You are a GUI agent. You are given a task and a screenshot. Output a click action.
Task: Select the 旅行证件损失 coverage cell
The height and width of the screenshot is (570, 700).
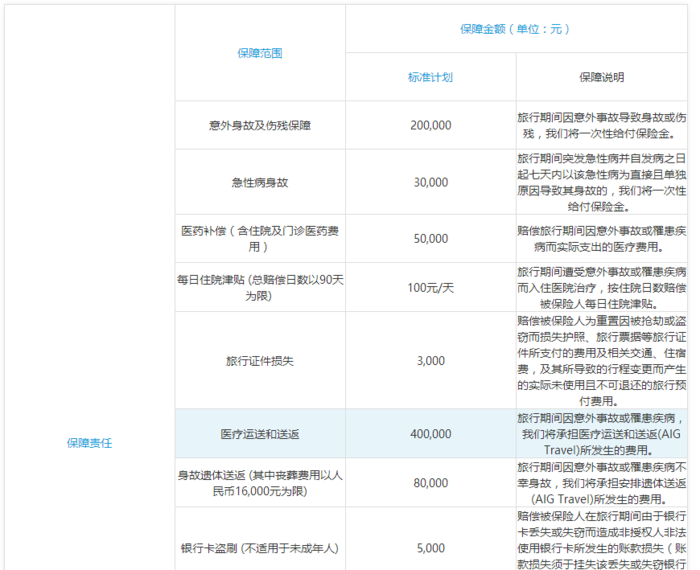point(260,360)
